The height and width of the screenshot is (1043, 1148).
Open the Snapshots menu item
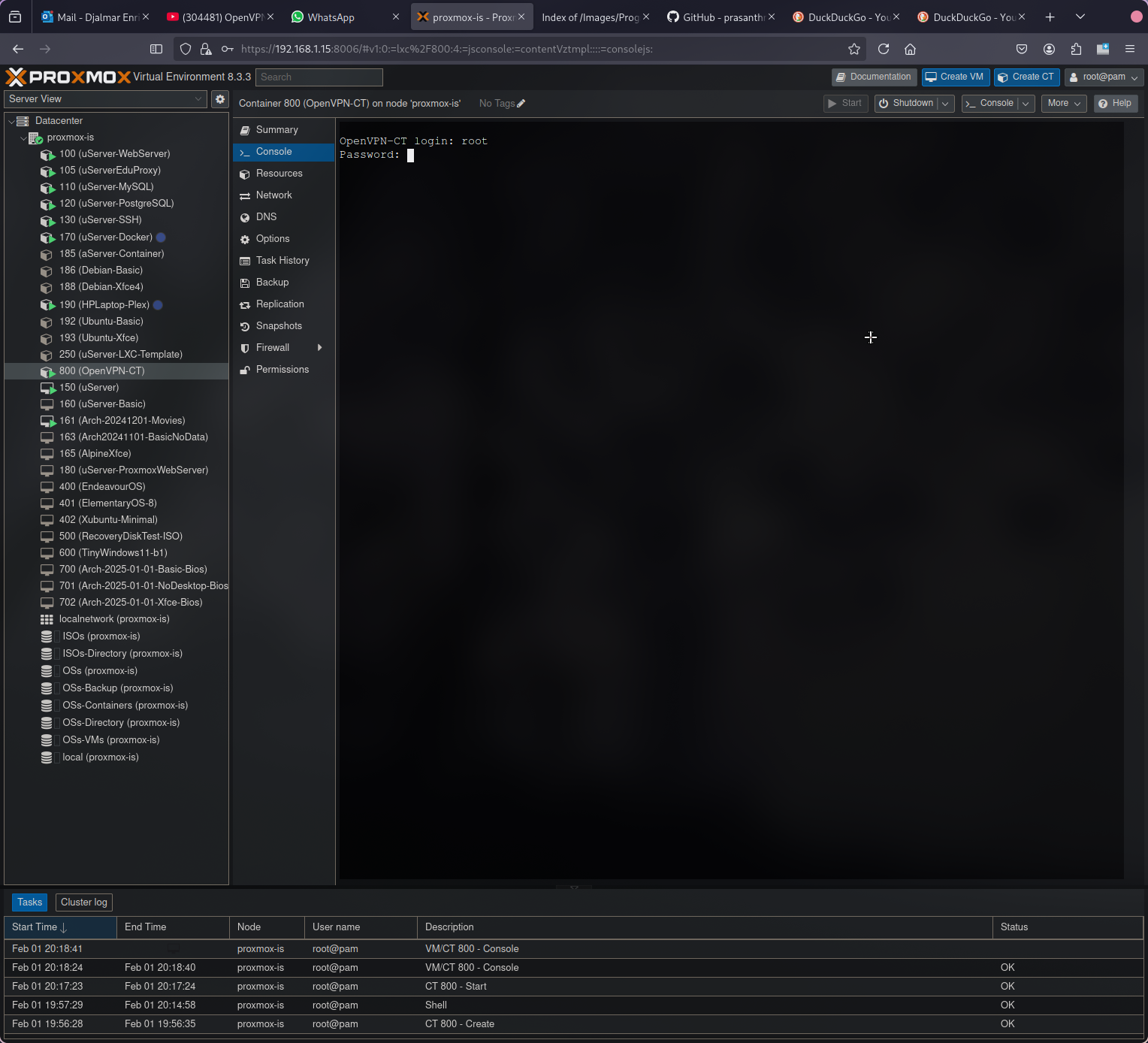279,326
